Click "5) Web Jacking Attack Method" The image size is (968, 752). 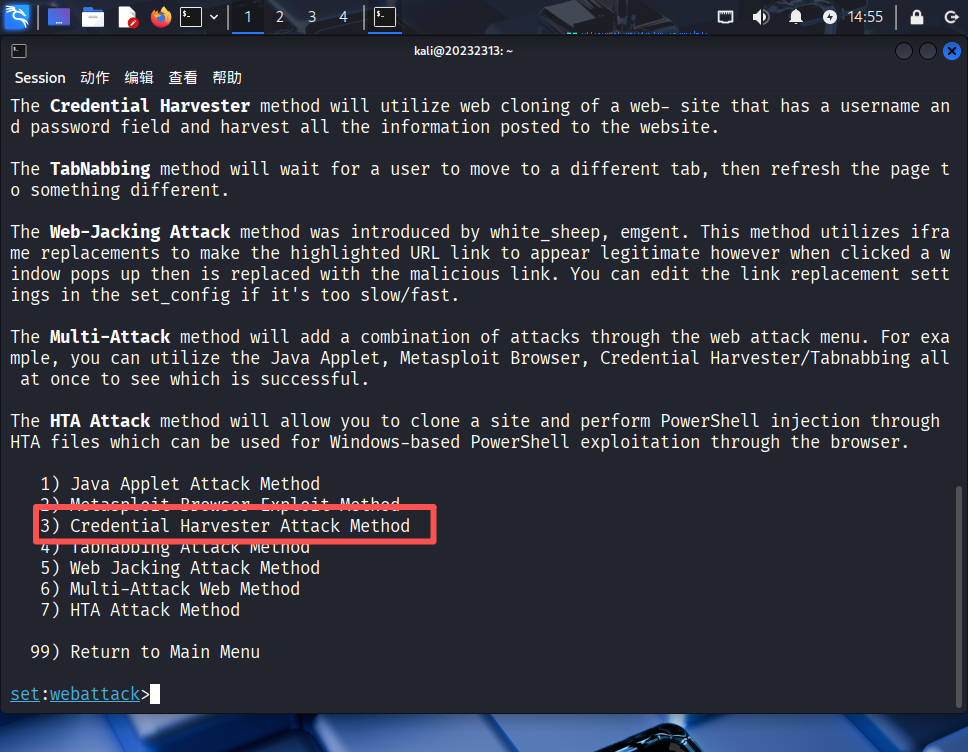tap(180, 567)
